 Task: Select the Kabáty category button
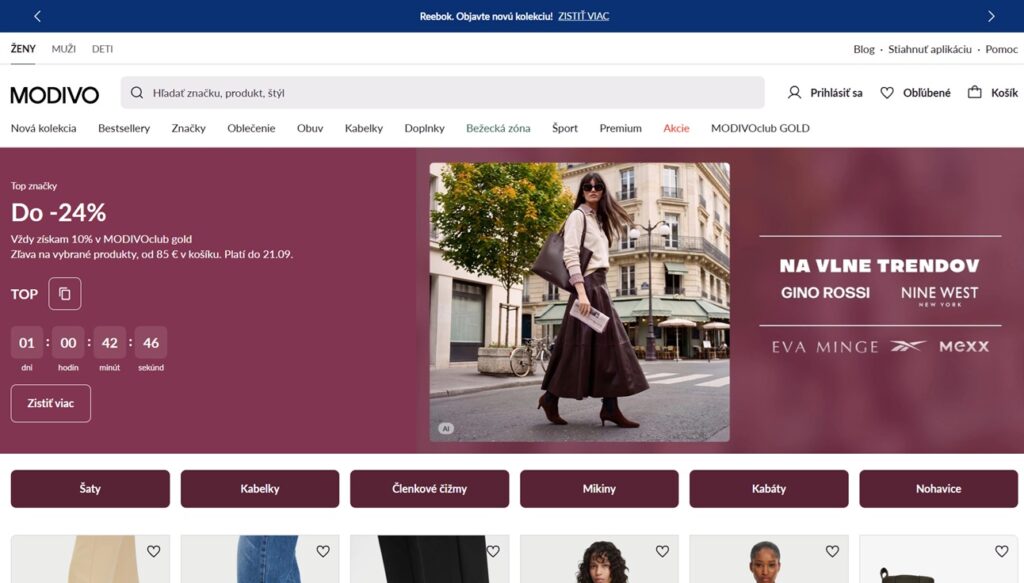769,488
